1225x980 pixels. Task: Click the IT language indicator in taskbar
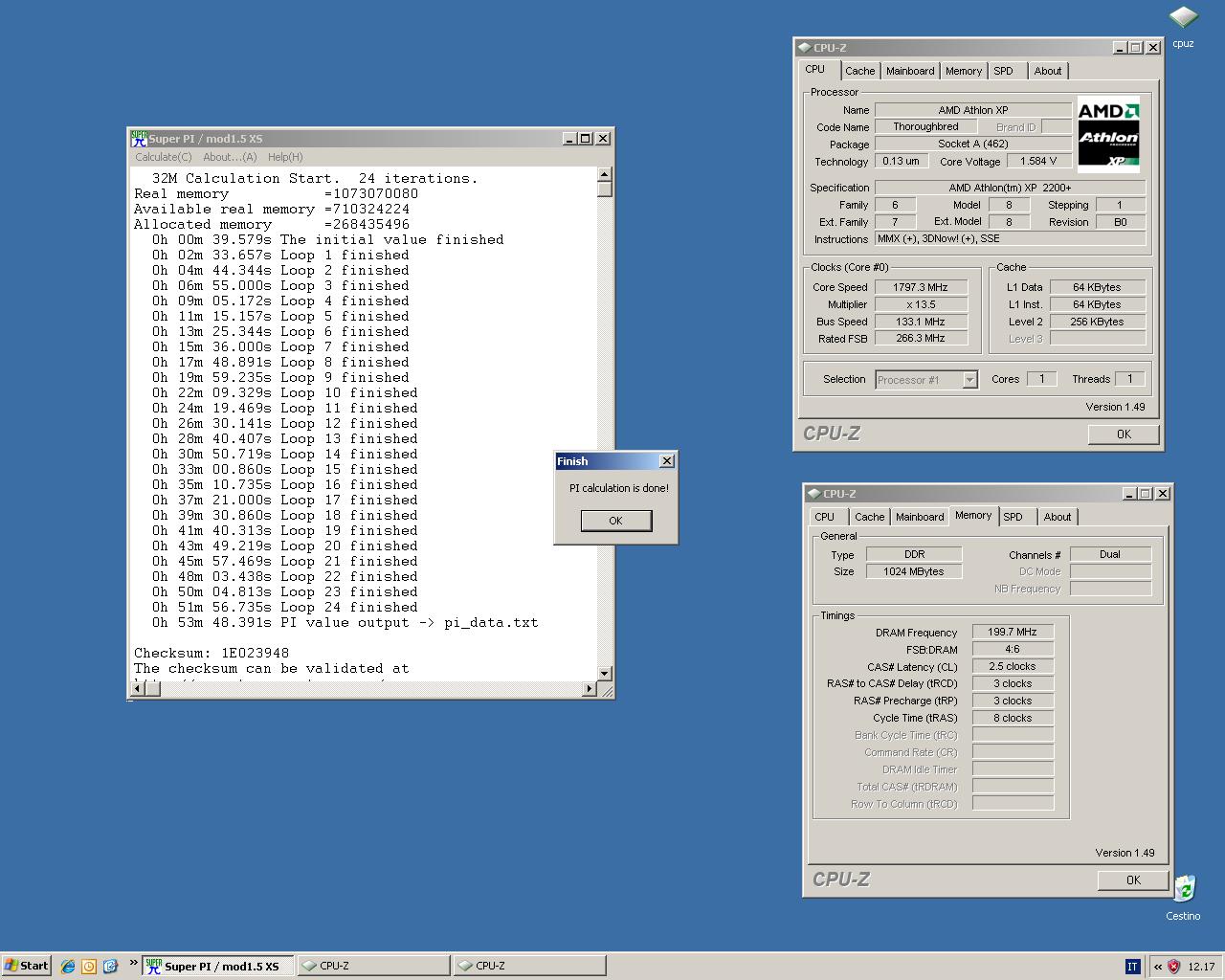coord(1133,966)
